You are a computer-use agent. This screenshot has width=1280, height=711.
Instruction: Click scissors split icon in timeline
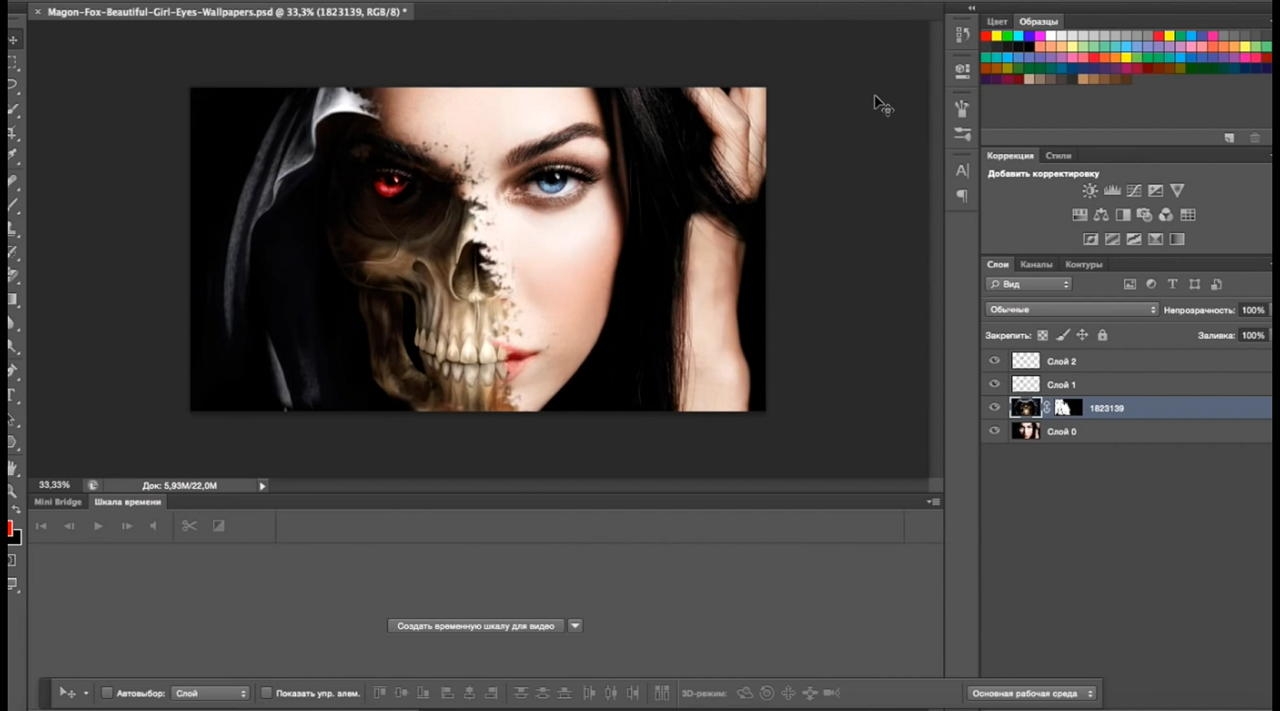coord(189,526)
